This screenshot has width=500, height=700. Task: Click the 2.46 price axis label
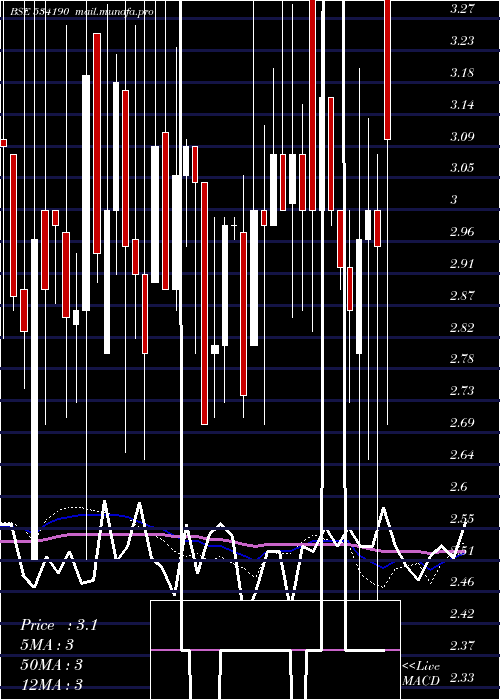tap(461, 582)
